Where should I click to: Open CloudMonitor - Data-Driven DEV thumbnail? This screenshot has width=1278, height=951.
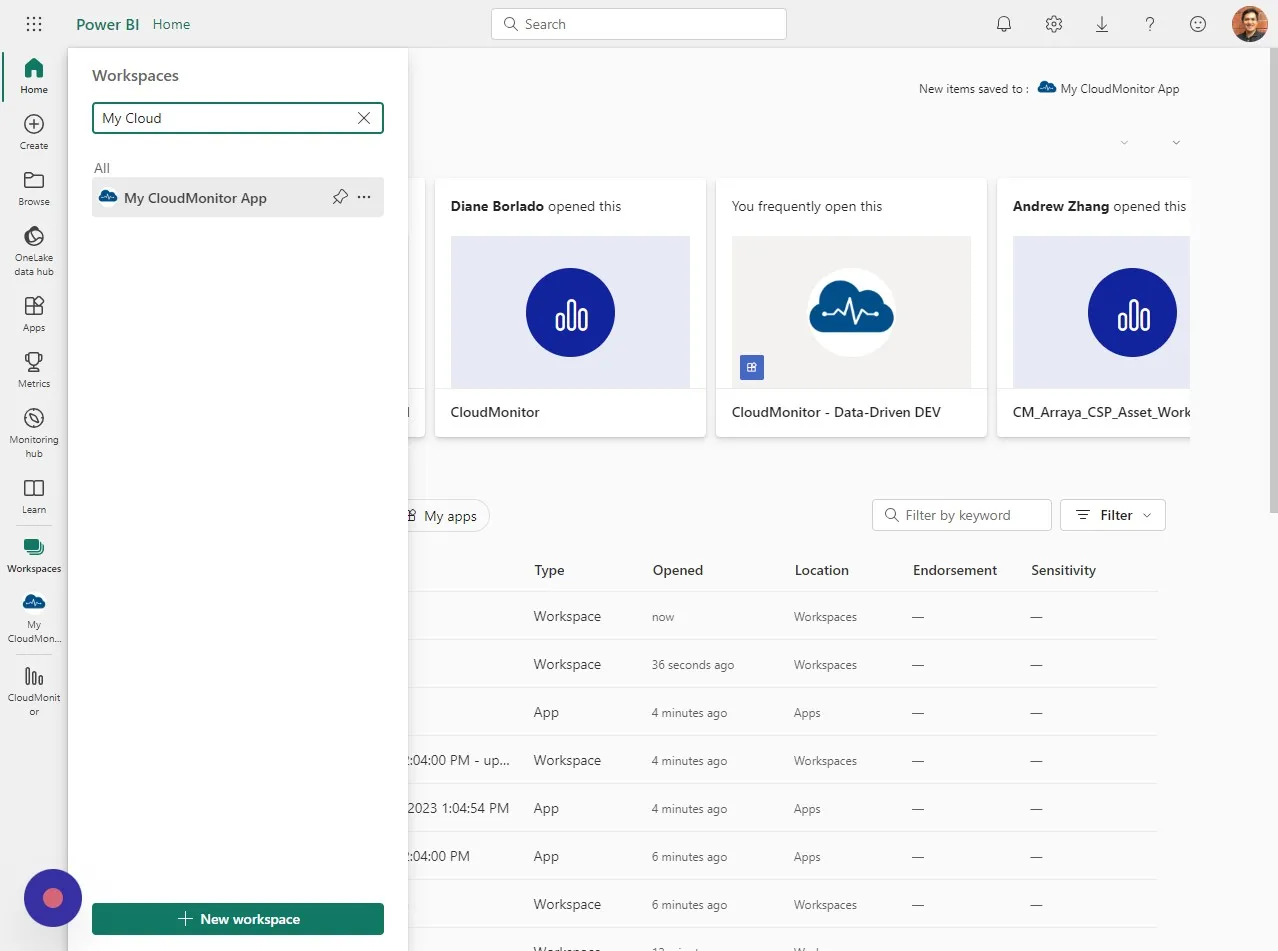point(851,312)
